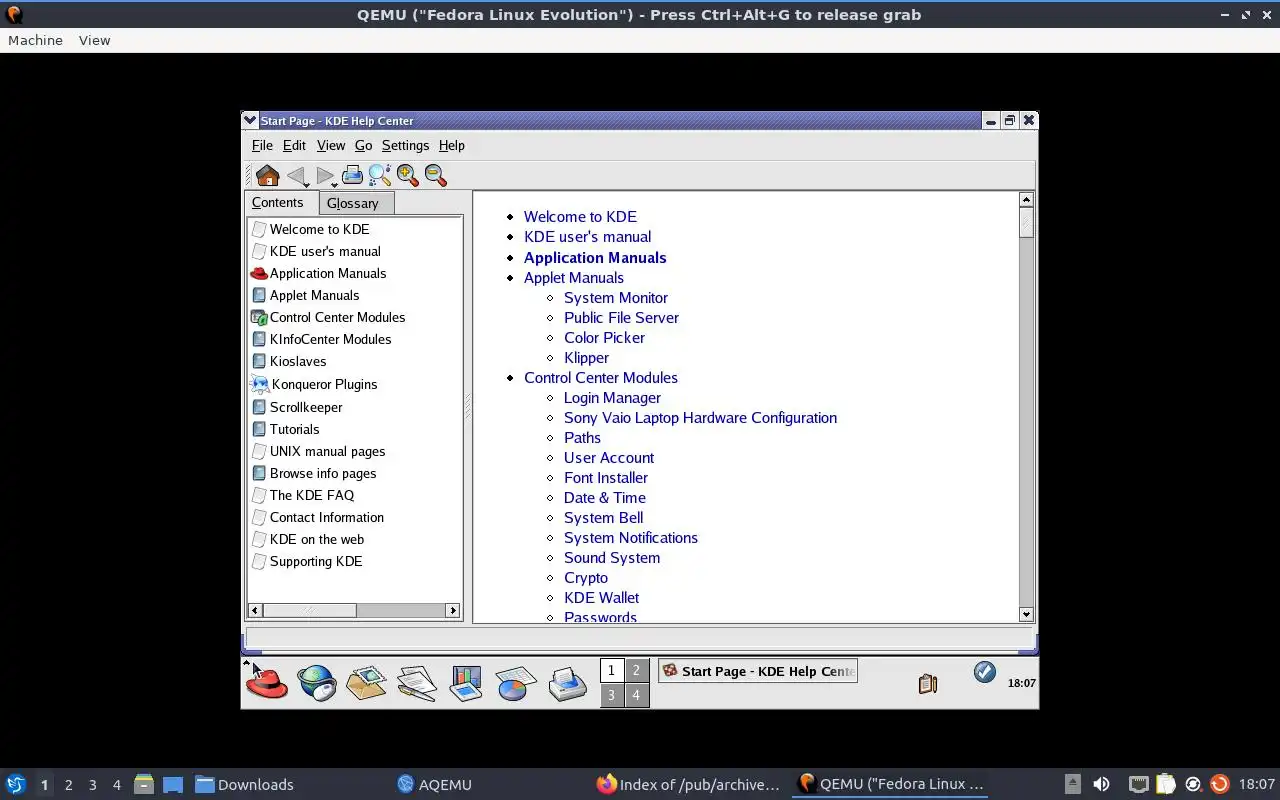Print the current help page via printer icon
Screen dimensions: 1280x800
pyautogui.click(x=352, y=175)
